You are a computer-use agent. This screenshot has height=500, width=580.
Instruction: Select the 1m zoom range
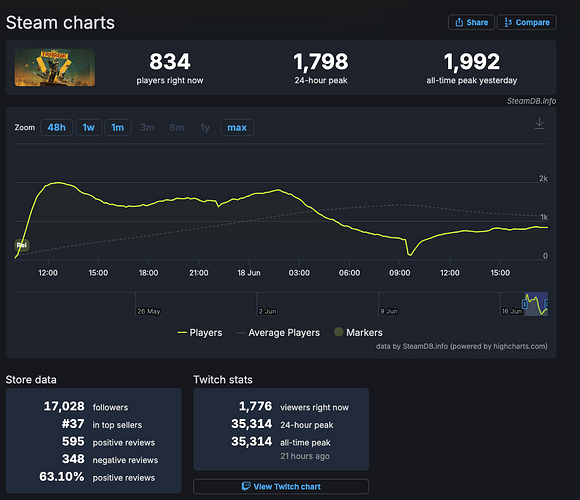pyautogui.click(x=118, y=128)
